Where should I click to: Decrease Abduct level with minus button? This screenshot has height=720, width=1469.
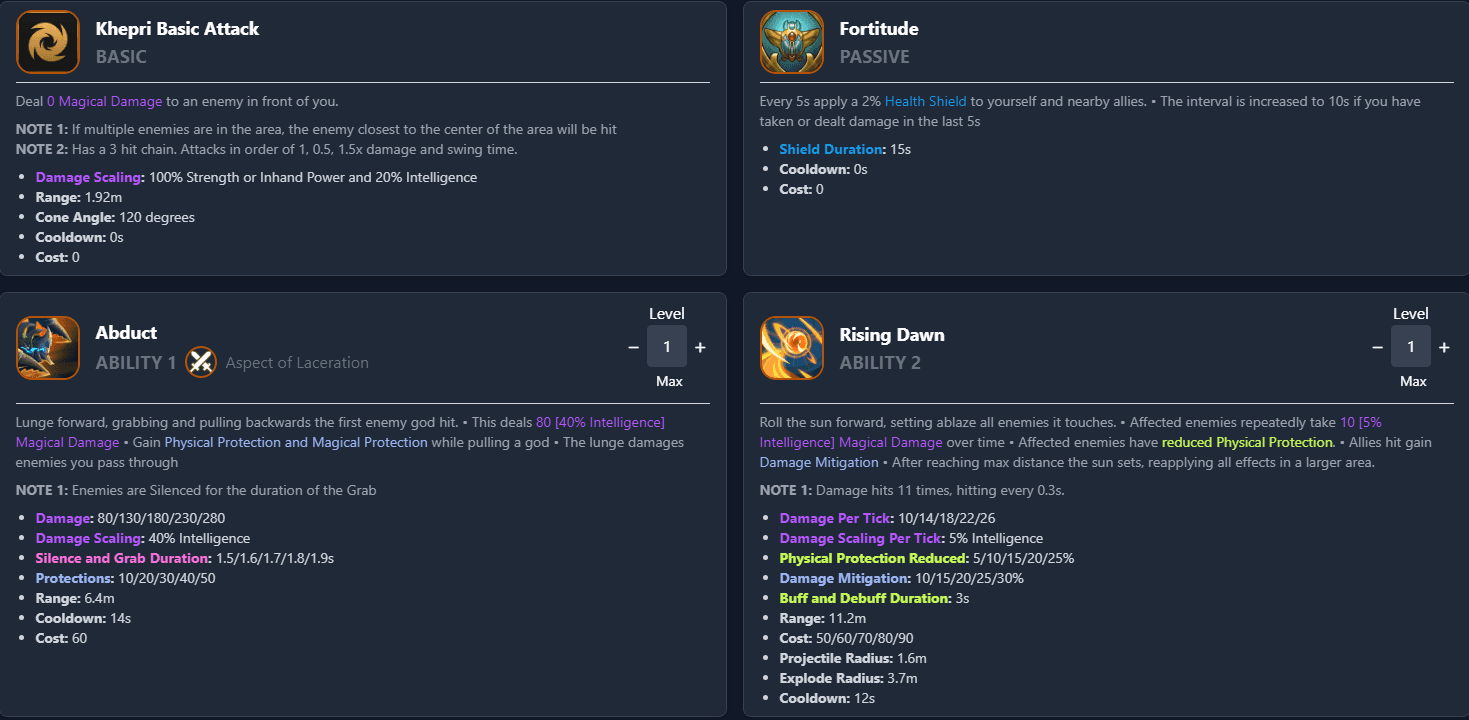pyautogui.click(x=633, y=347)
